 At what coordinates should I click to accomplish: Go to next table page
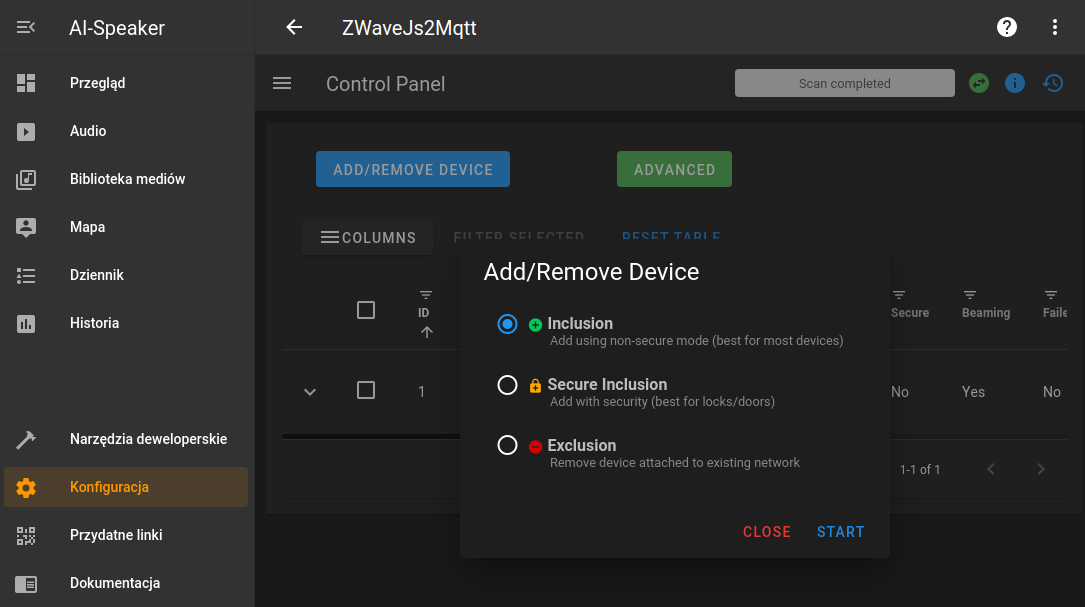pyautogui.click(x=1041, y=469)
